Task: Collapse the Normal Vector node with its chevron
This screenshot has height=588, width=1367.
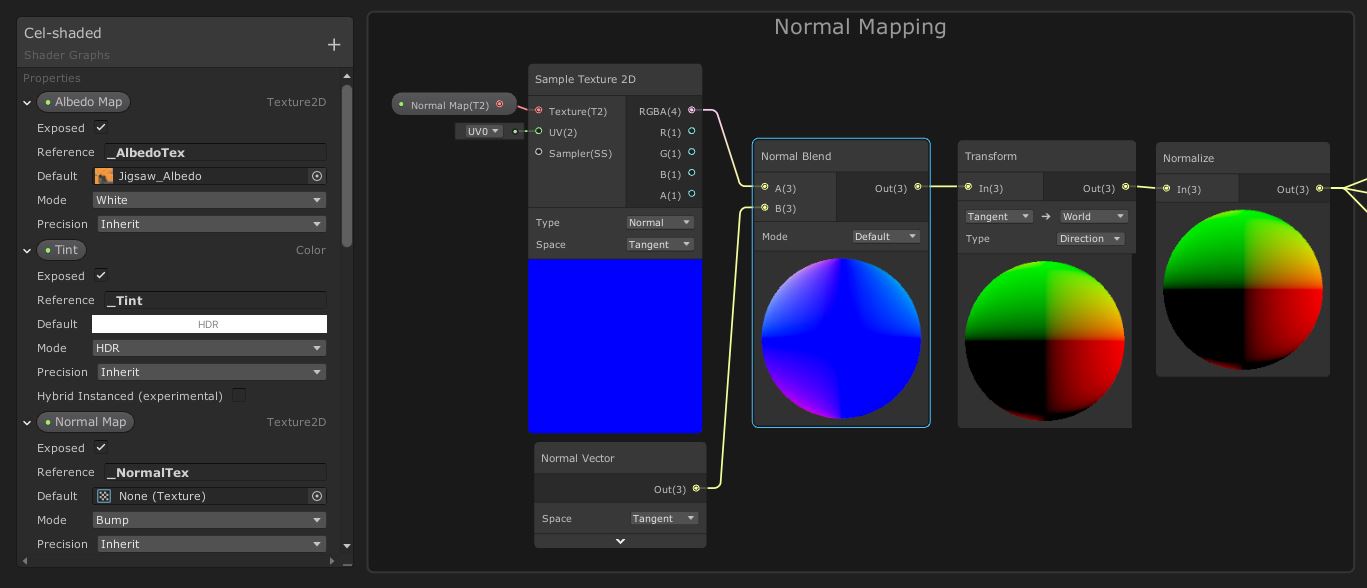Action: tap(620, 541)
